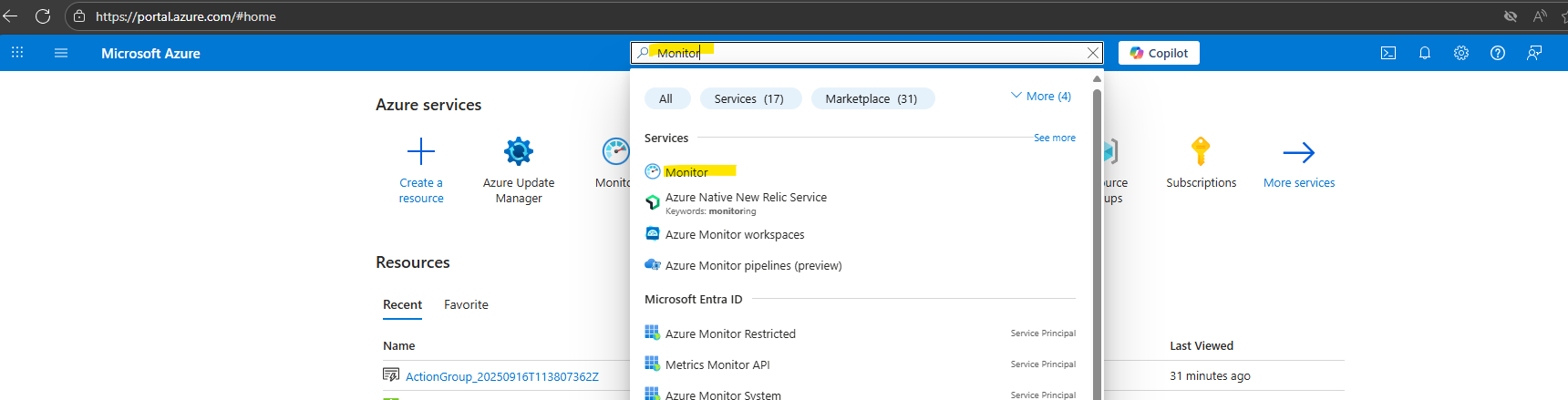Click the browser back arrow

(x=11, y=16)
